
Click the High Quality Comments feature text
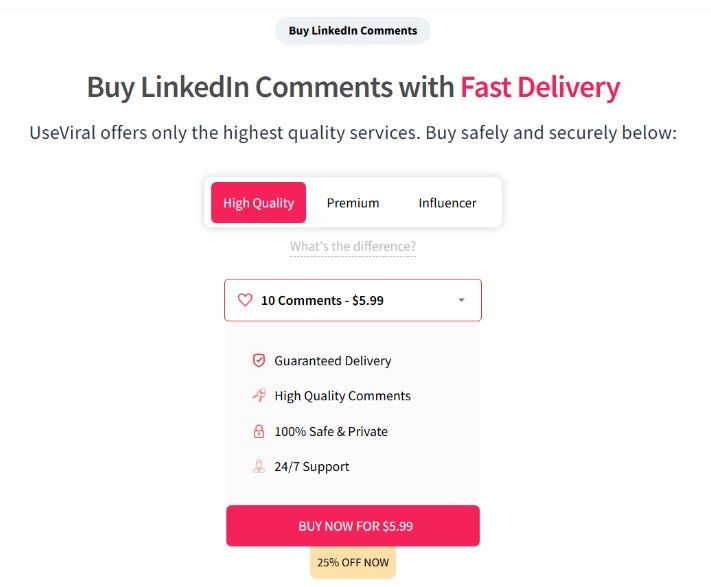tap(342, 396)
